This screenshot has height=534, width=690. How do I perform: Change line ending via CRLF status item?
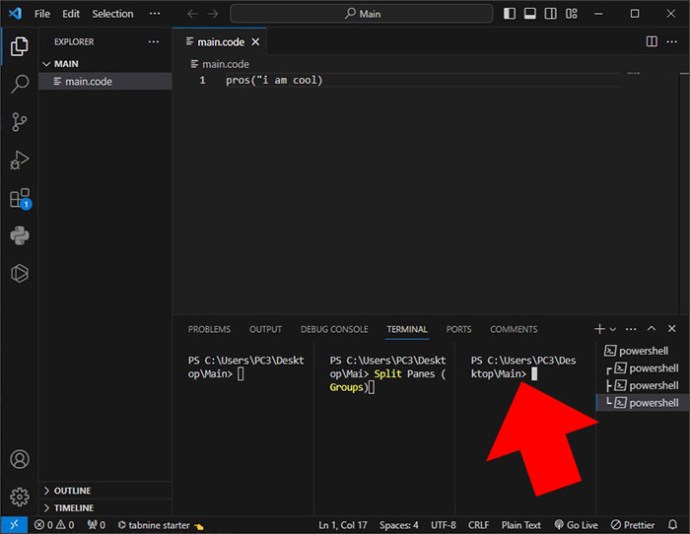pyautogui.click(x=478, y=525)
